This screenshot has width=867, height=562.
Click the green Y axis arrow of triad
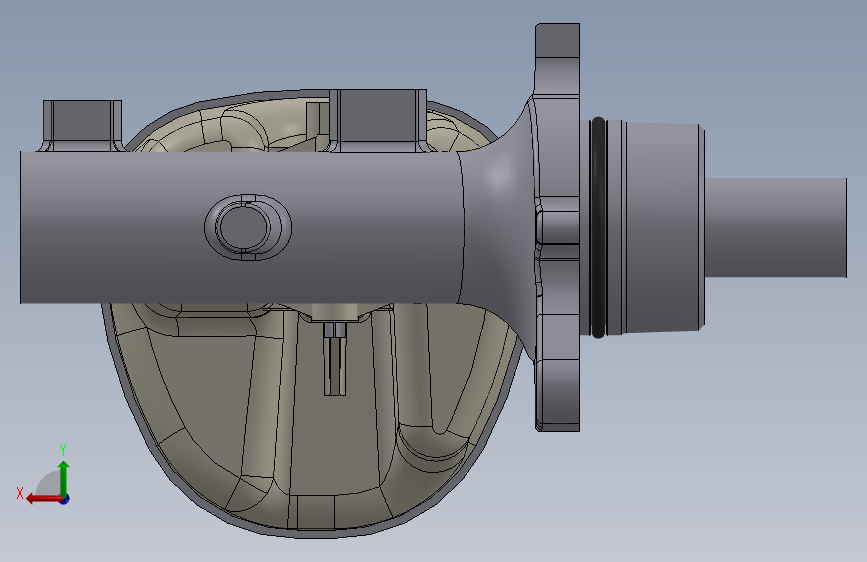[x=64, y=477]
